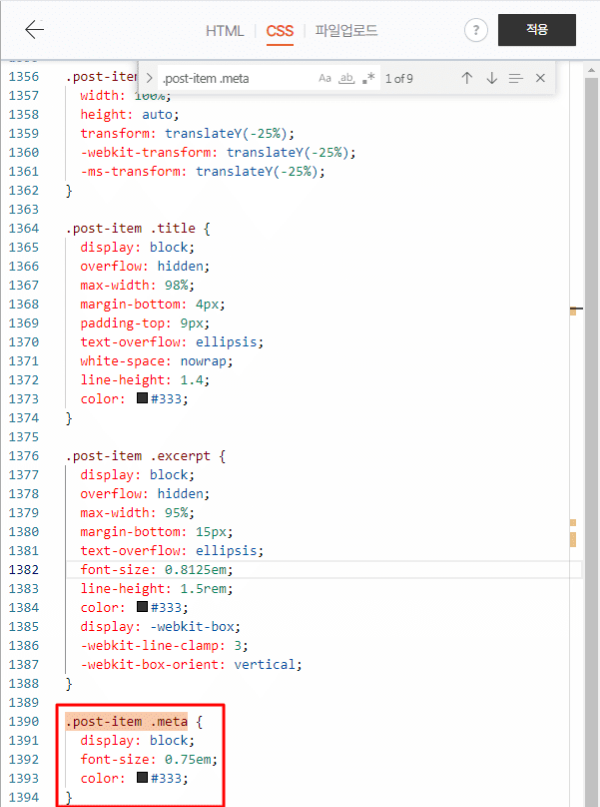Switch to the HTML tab
The image size is (600, 807).
[x=224, y=31]
